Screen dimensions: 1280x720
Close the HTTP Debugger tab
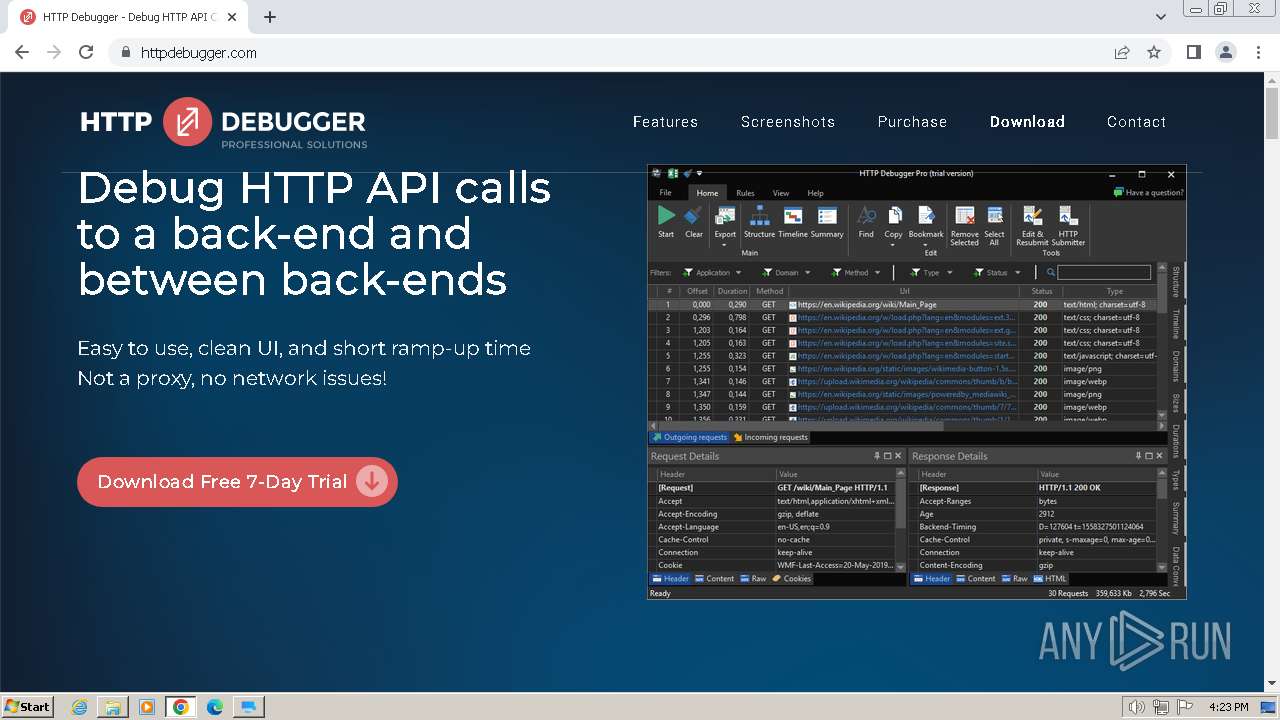[232, 17]
